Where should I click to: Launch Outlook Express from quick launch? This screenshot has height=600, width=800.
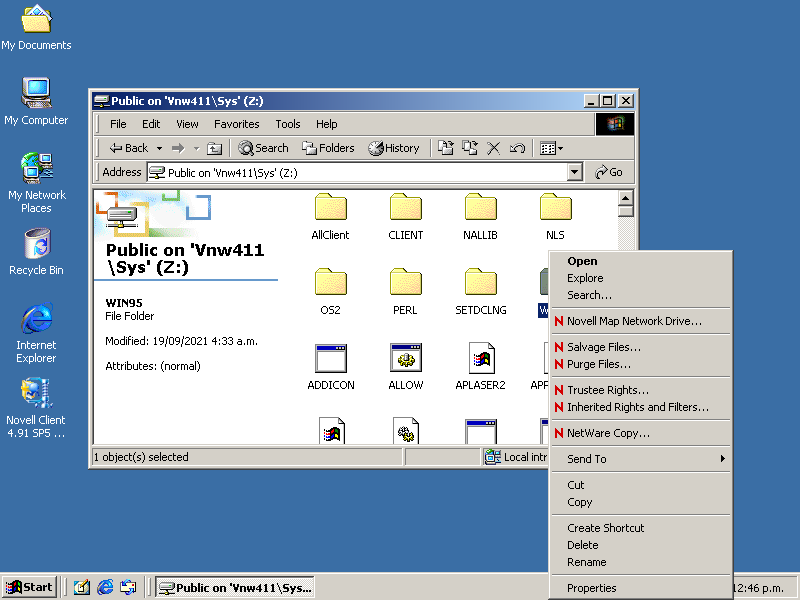[129, 587]
